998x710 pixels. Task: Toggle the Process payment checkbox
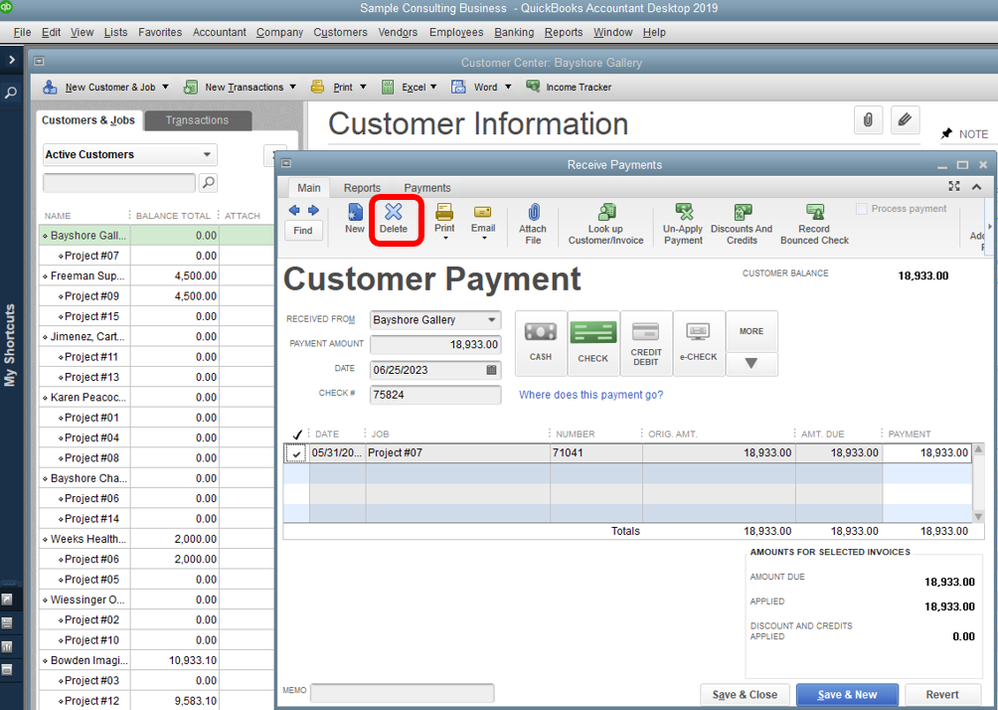862,209
